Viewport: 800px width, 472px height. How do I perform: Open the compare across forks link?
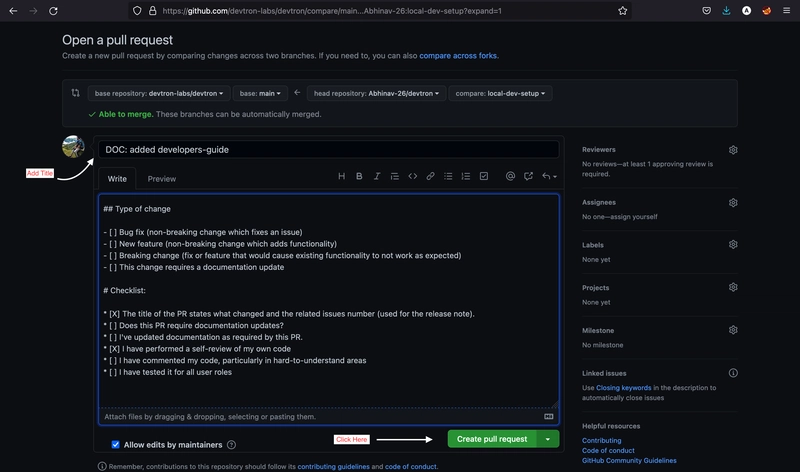coord(458,56)
